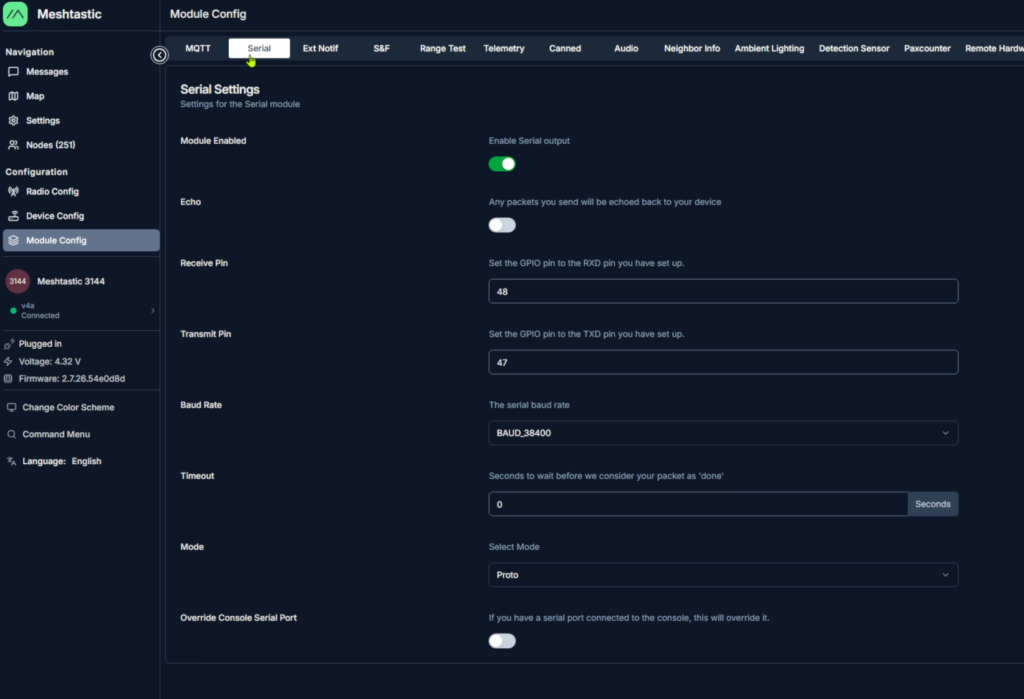Click the Map icon in navigation
The height and width of the screenshot is (699, 1024).
(x=13, y=96)
